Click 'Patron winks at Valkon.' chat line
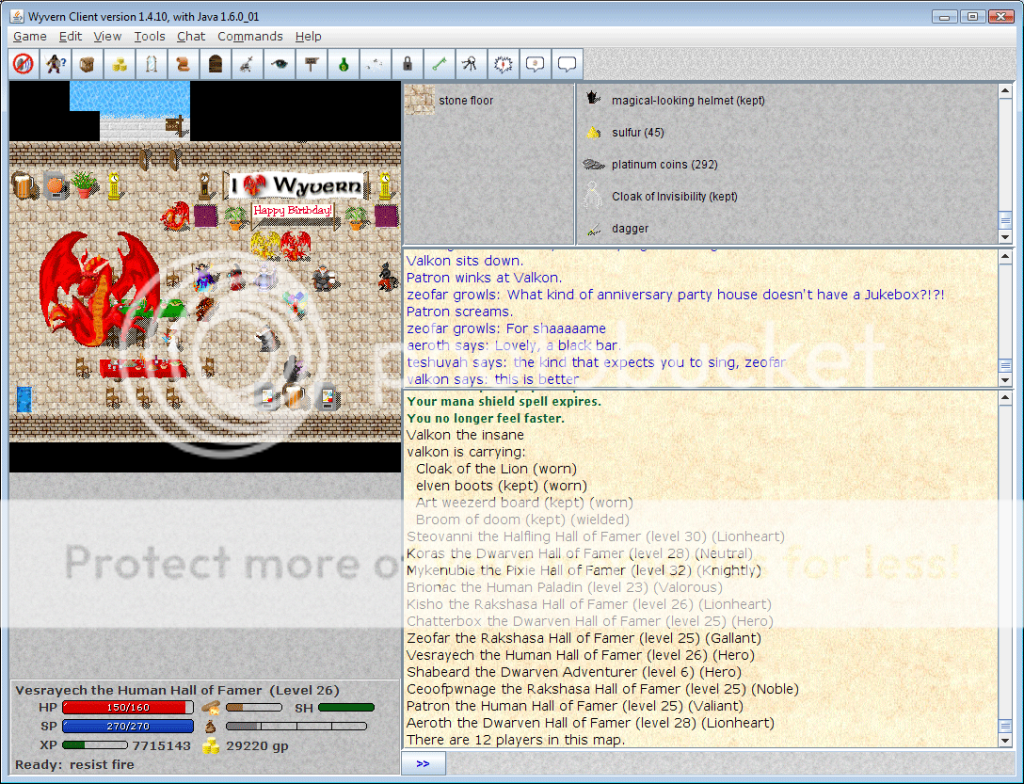 [x=484, y=278]
